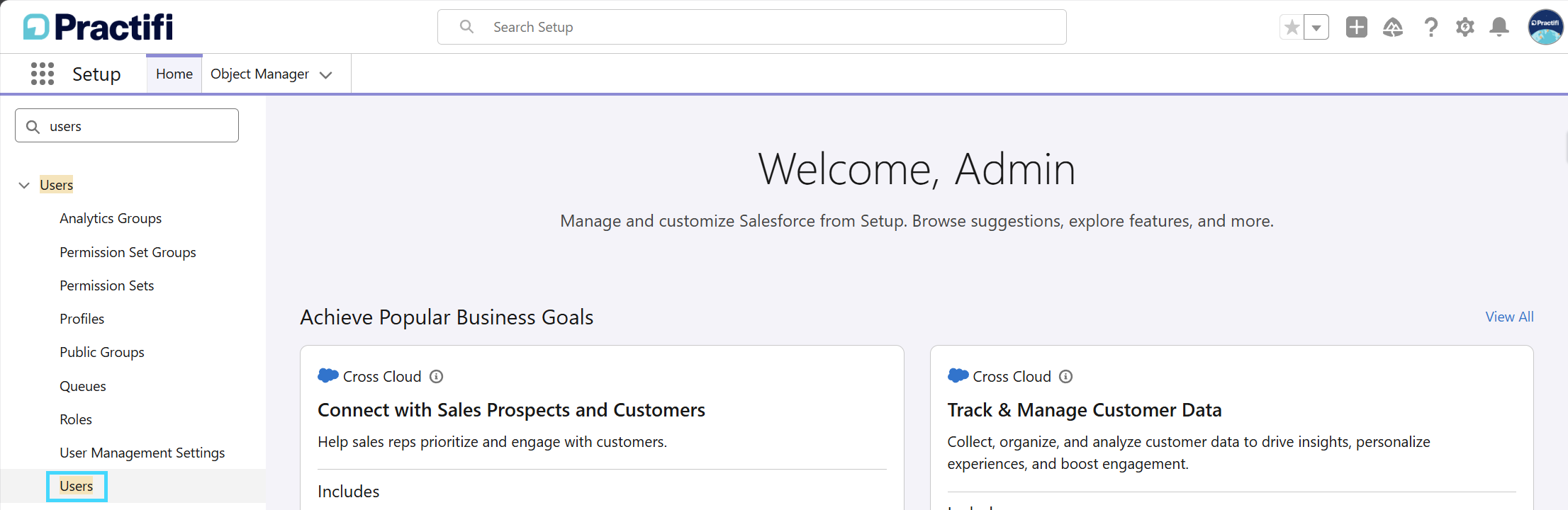Open Track & Manage Customer Data

pyautogui.click(x=1085, y=410)
